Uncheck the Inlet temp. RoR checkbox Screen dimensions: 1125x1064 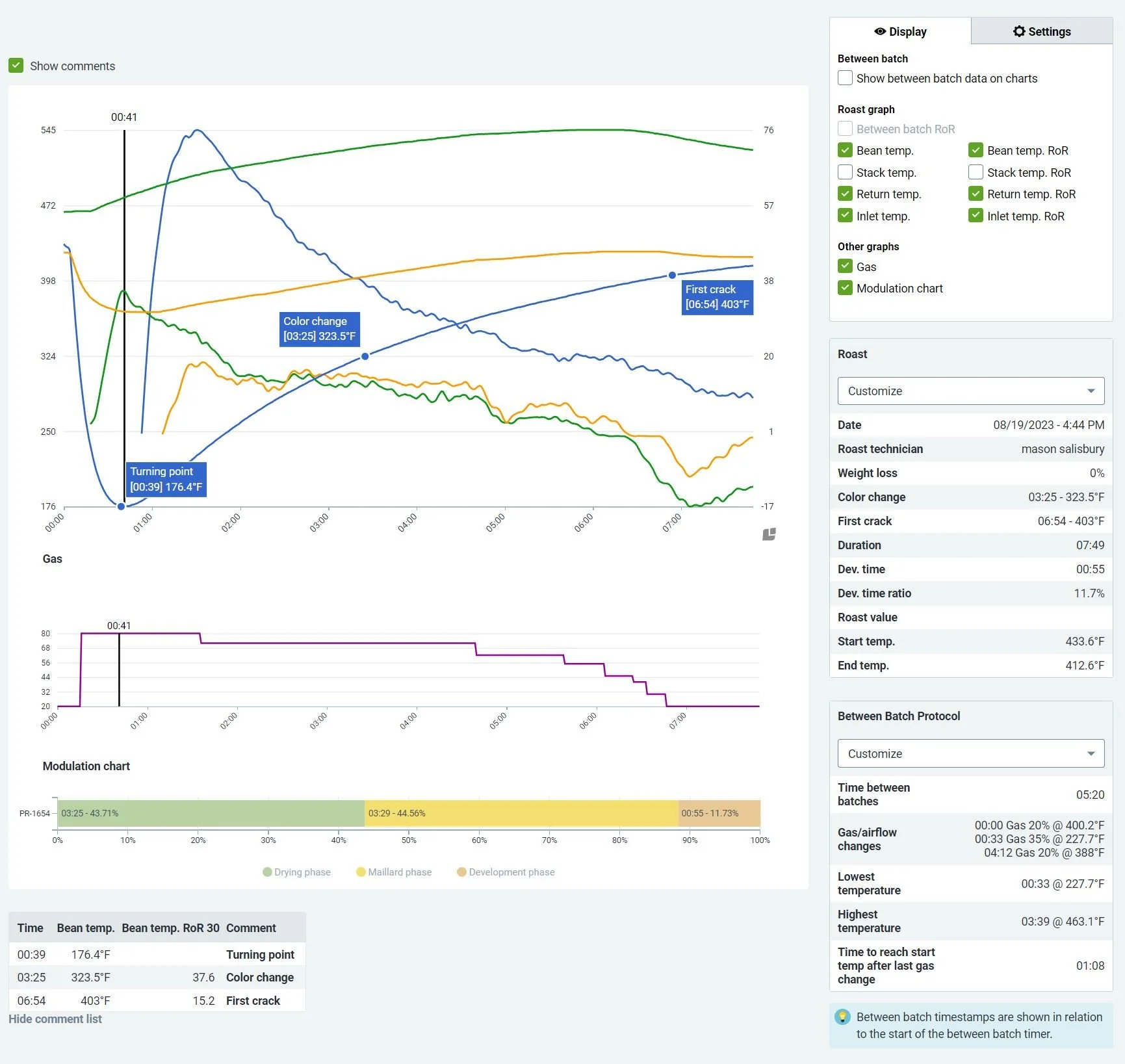coord(976,216)
